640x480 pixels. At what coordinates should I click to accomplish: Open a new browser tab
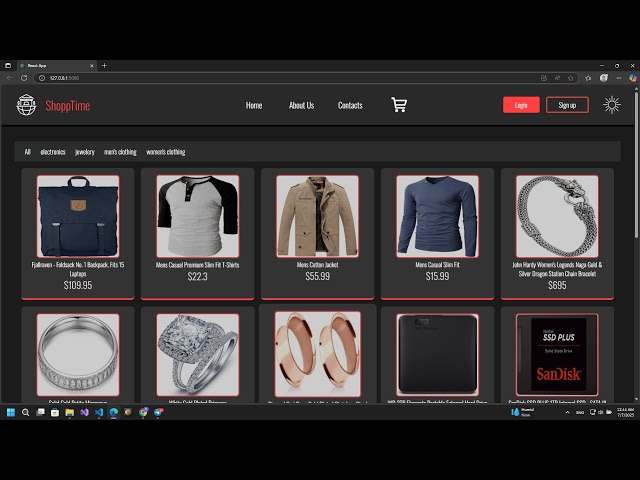[104, 65]
